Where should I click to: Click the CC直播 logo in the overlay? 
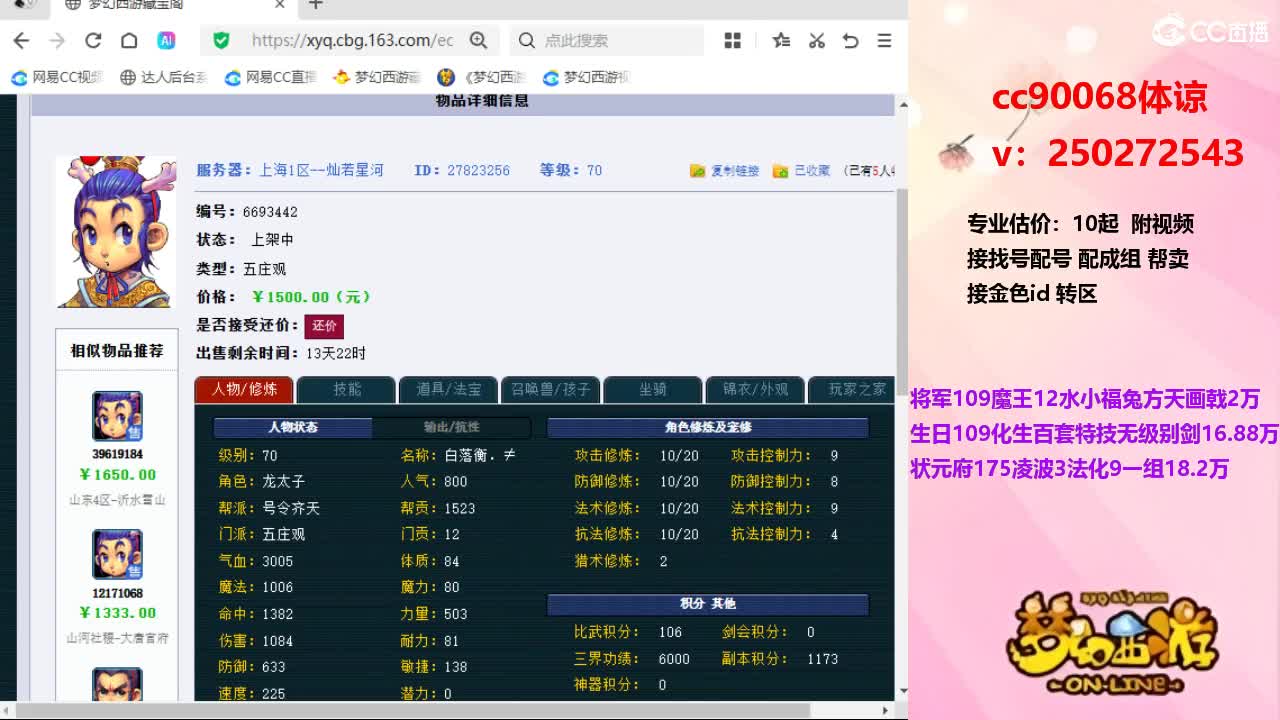coord(1210,31)
